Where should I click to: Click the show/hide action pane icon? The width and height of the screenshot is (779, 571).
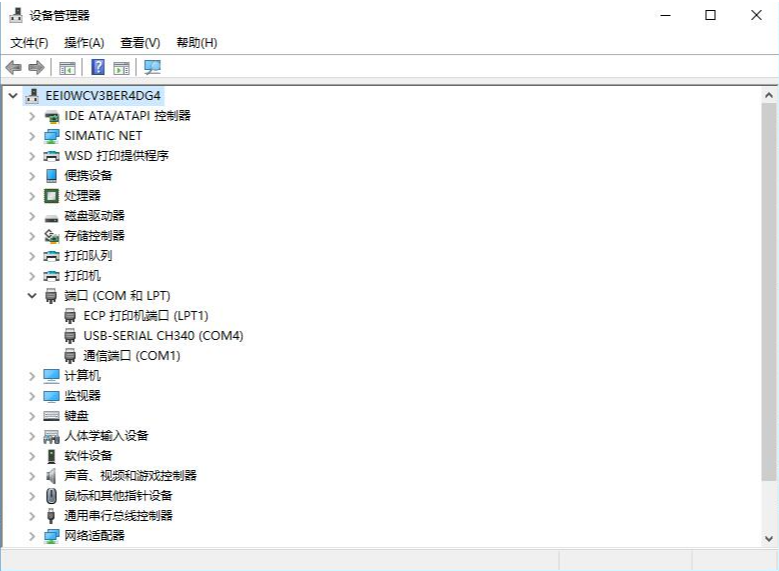coord(121,67)
